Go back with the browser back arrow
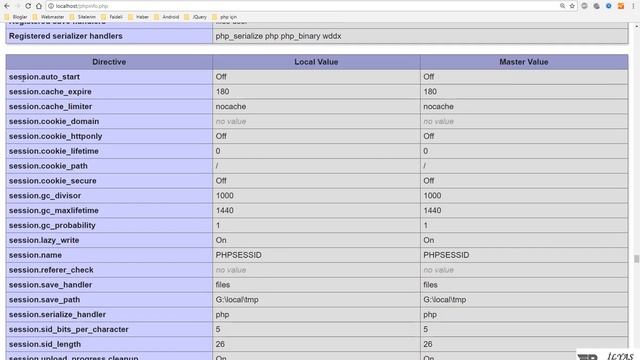Viewport: 640px width, 360px height. (x=7, y=6)
